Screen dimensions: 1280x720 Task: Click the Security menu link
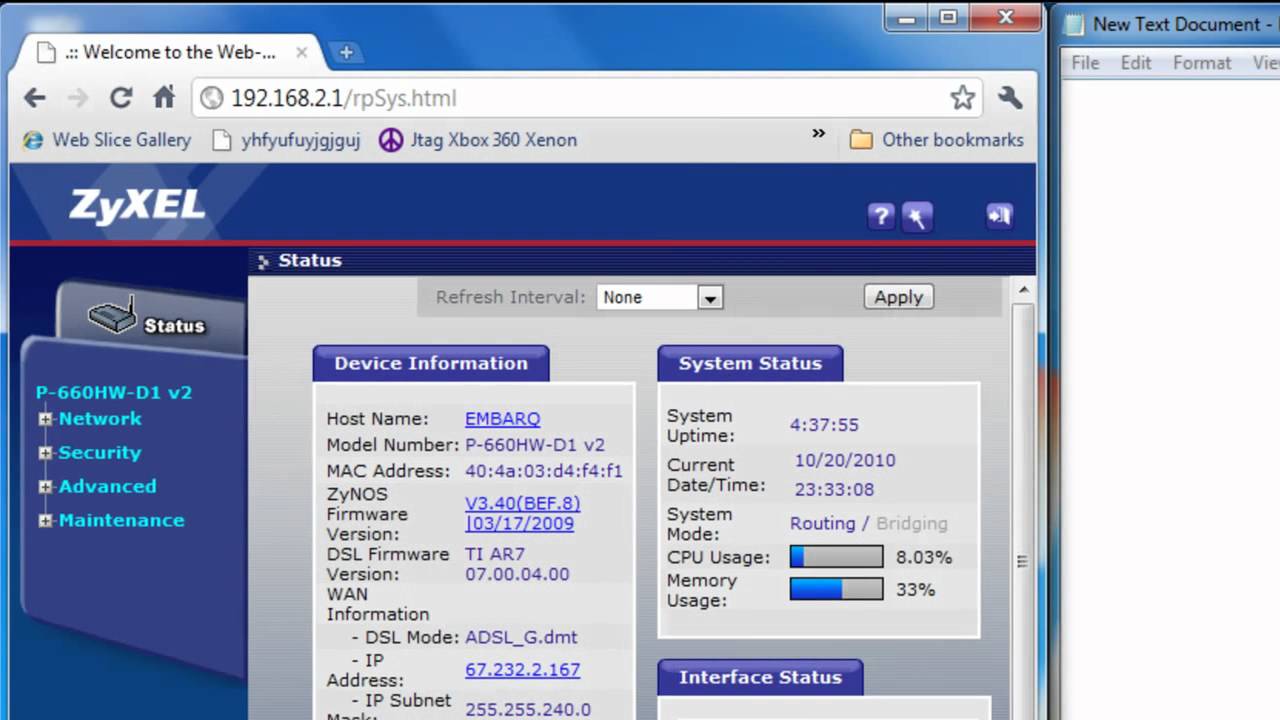(100, 453)
